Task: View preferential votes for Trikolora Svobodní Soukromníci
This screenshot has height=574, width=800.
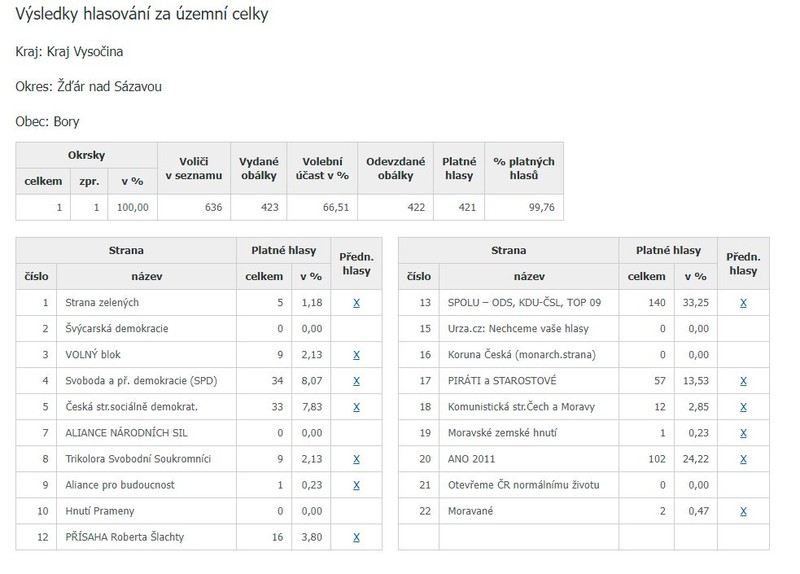Action: 356,458
